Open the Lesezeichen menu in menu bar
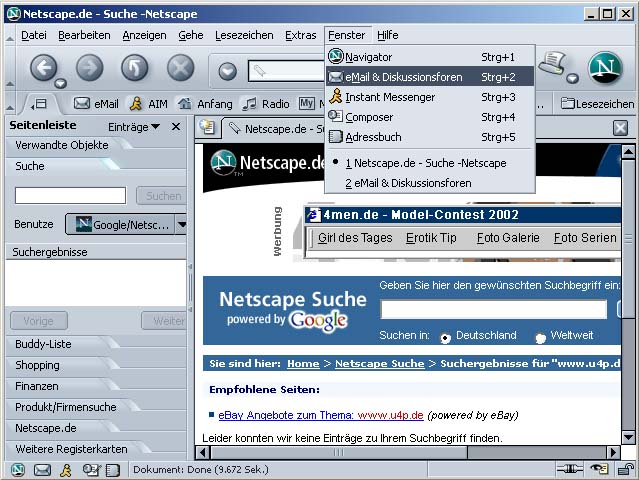The height and width of the screenshot is (480, 639). 244,35
